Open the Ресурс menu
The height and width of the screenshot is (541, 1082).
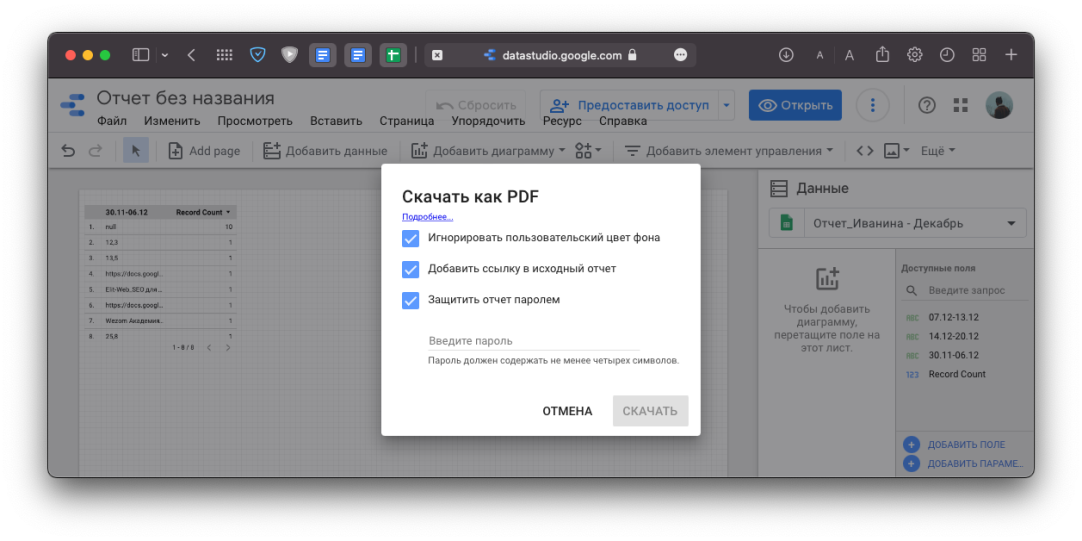click(x=562, y=121)
